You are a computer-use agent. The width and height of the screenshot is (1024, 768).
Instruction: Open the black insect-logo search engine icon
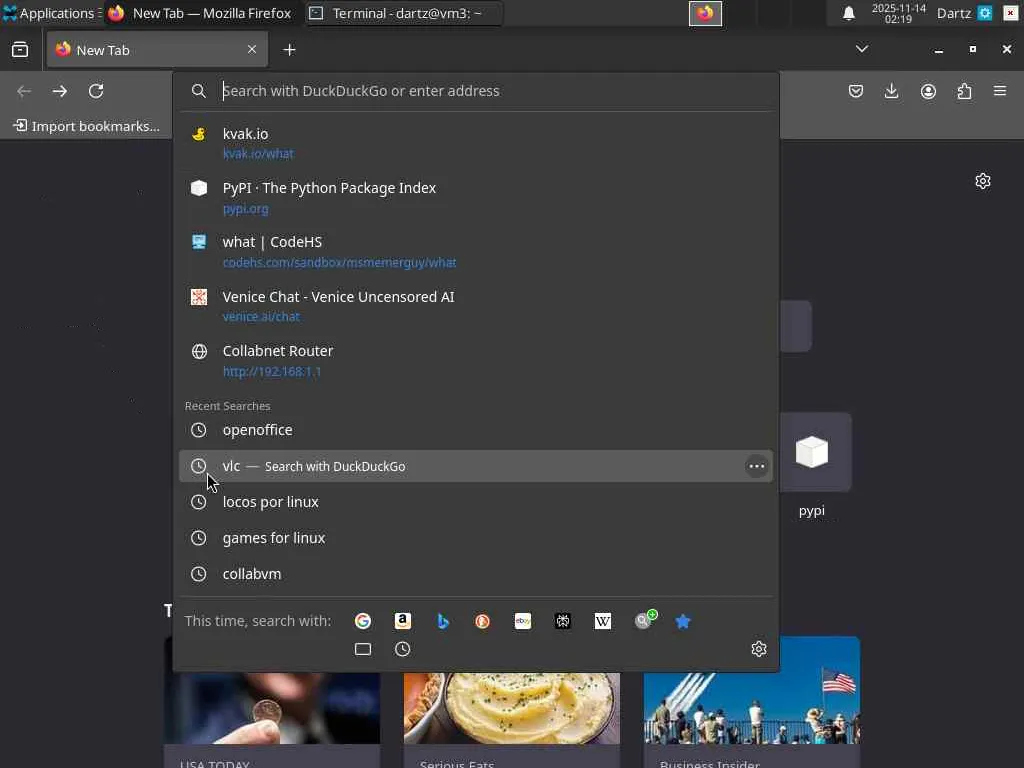click(563, 621)
